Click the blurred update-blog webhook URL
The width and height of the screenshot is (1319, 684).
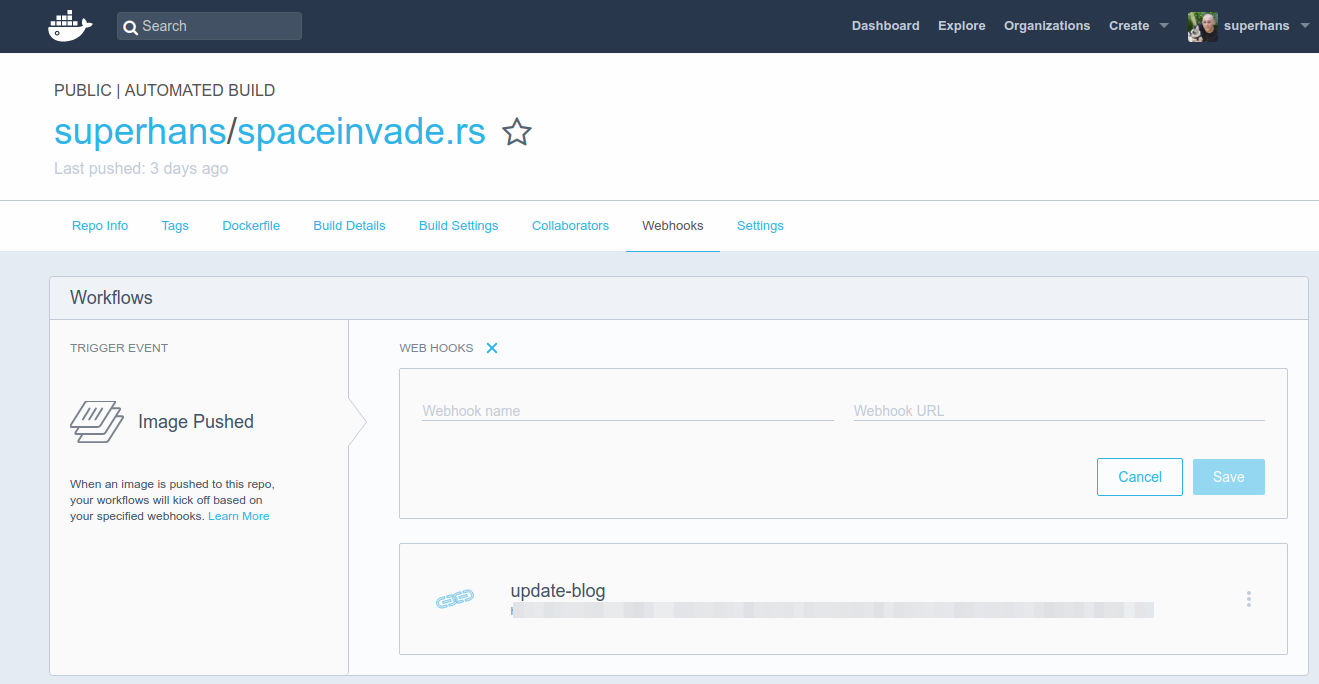(x=832, y=609)
